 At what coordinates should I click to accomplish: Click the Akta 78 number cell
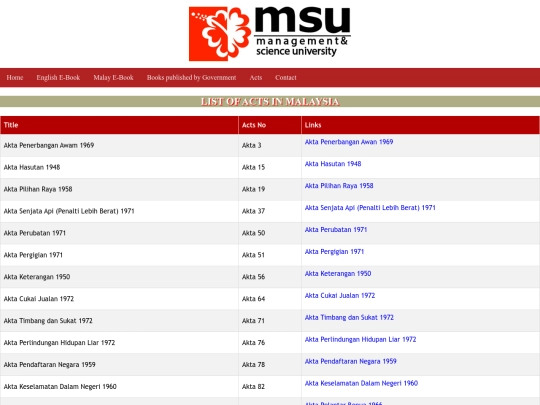pos(270,365)
